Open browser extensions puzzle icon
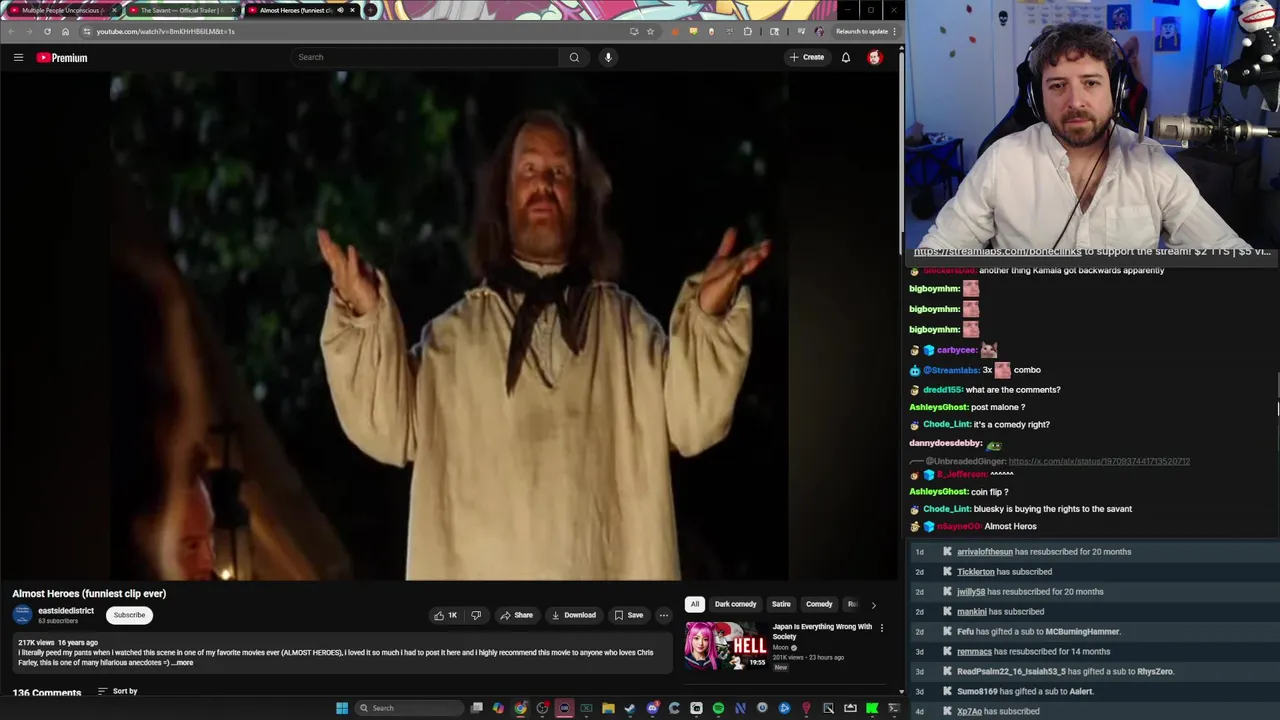 (x=747, y=31)
